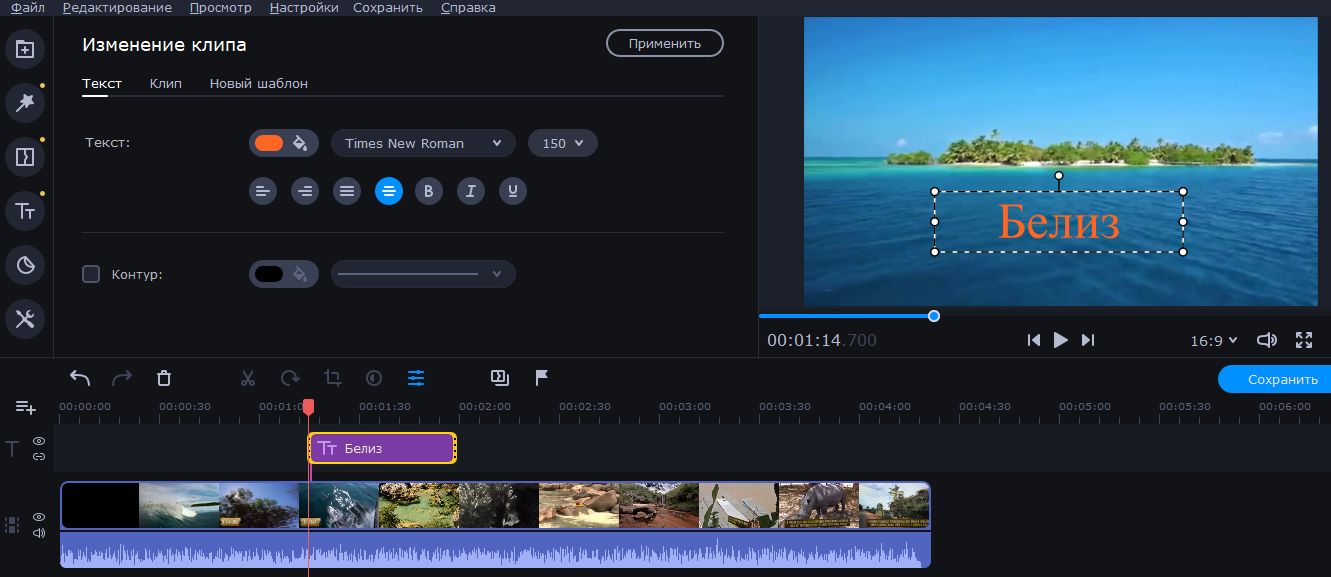Open the Transitions panel in sidebar
The image size is (1331, 577).
(x=25, y=156)
